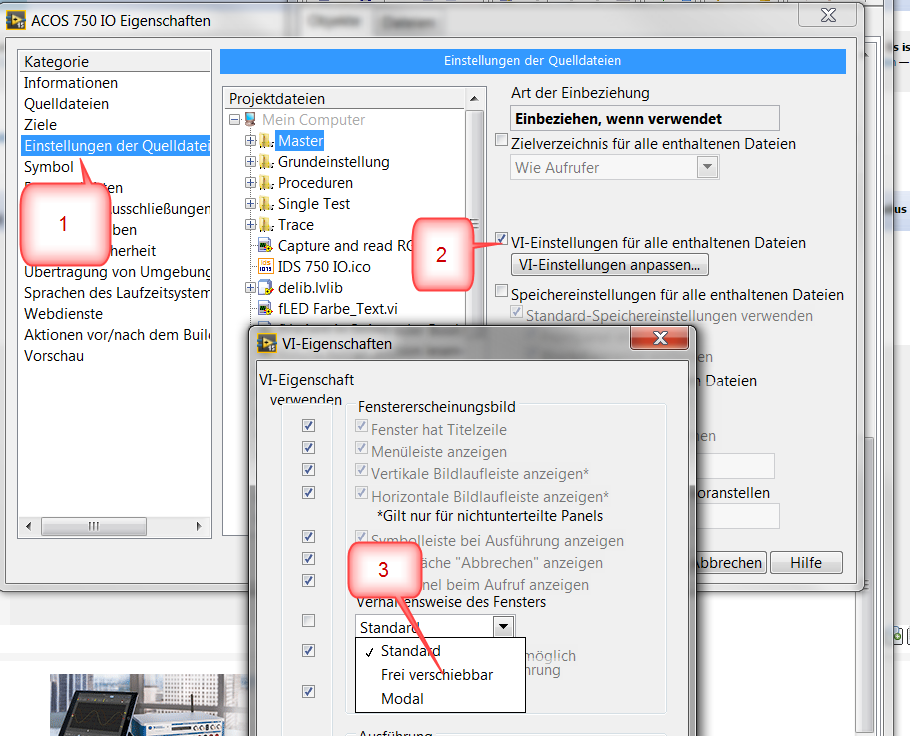910x736 pixels.
Task: Click the Abbrechen button
Action: 730,563
